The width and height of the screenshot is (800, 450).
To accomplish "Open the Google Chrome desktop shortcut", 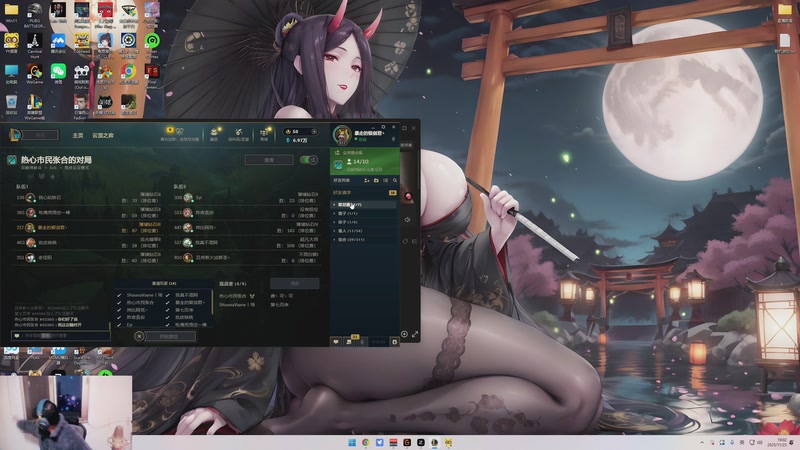I will (129, 73).
